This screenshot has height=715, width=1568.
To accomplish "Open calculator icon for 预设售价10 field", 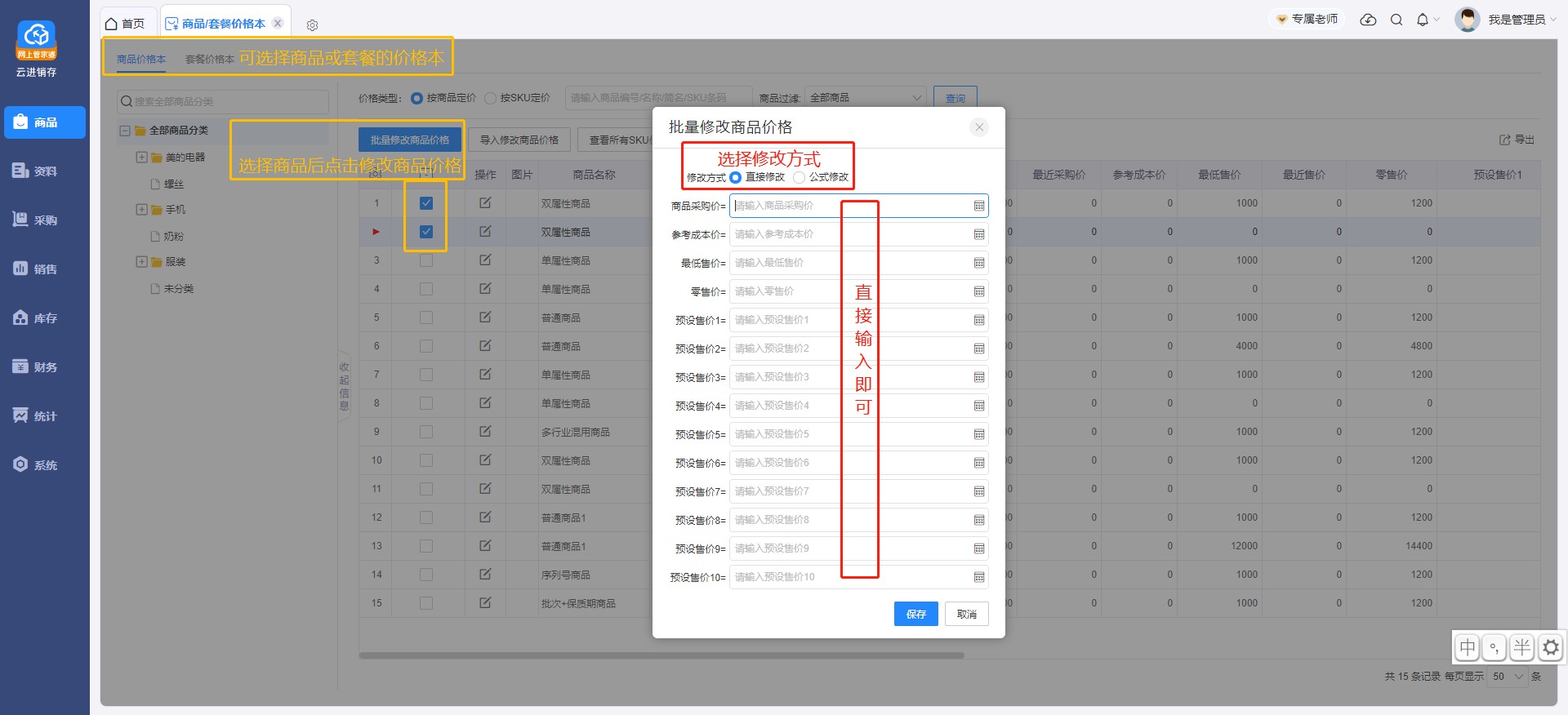I will [979, 577].
